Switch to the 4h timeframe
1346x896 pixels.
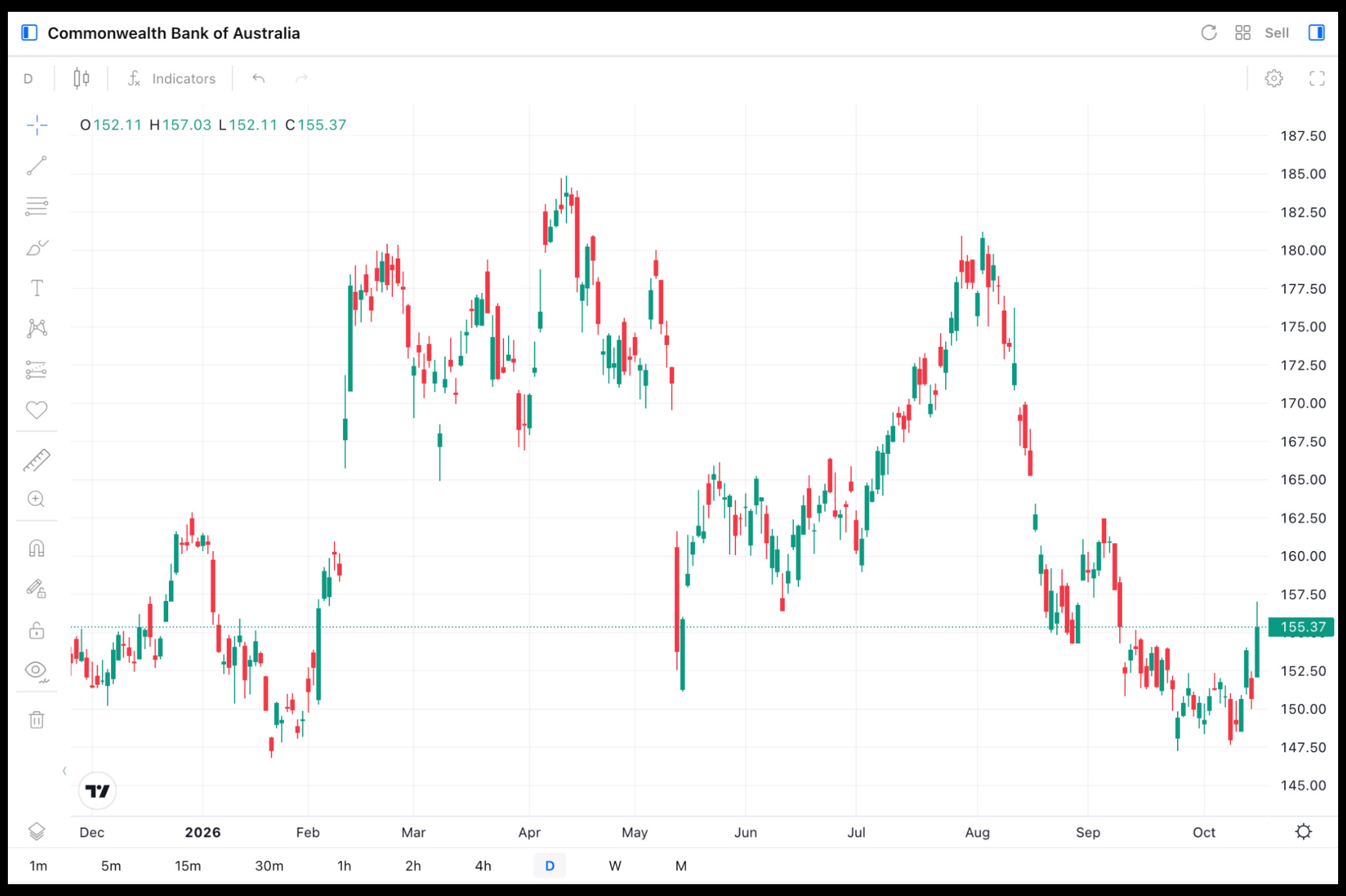[483, 866]
